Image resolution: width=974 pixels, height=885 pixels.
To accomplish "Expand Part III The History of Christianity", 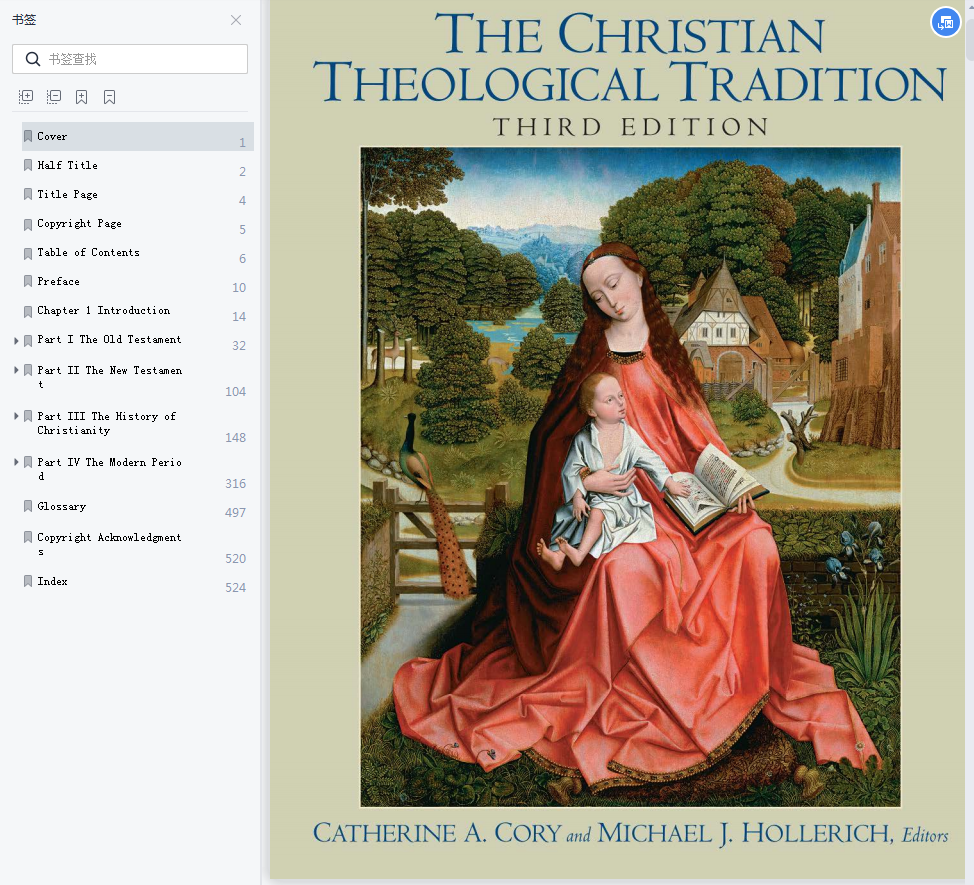I will tap(16, 416).
